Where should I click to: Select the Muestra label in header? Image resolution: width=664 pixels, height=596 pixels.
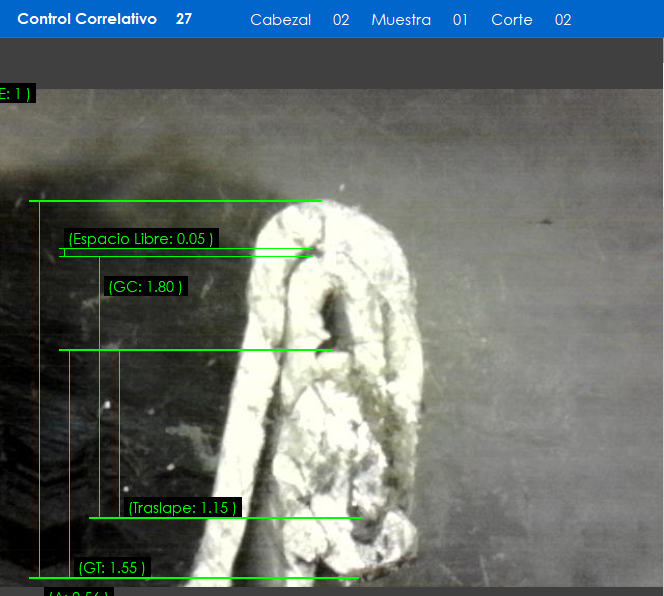(x=401, y=20)
